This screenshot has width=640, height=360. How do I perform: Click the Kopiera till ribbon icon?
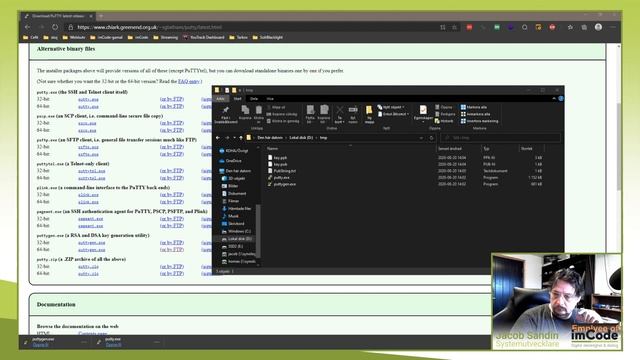[324, 114]
